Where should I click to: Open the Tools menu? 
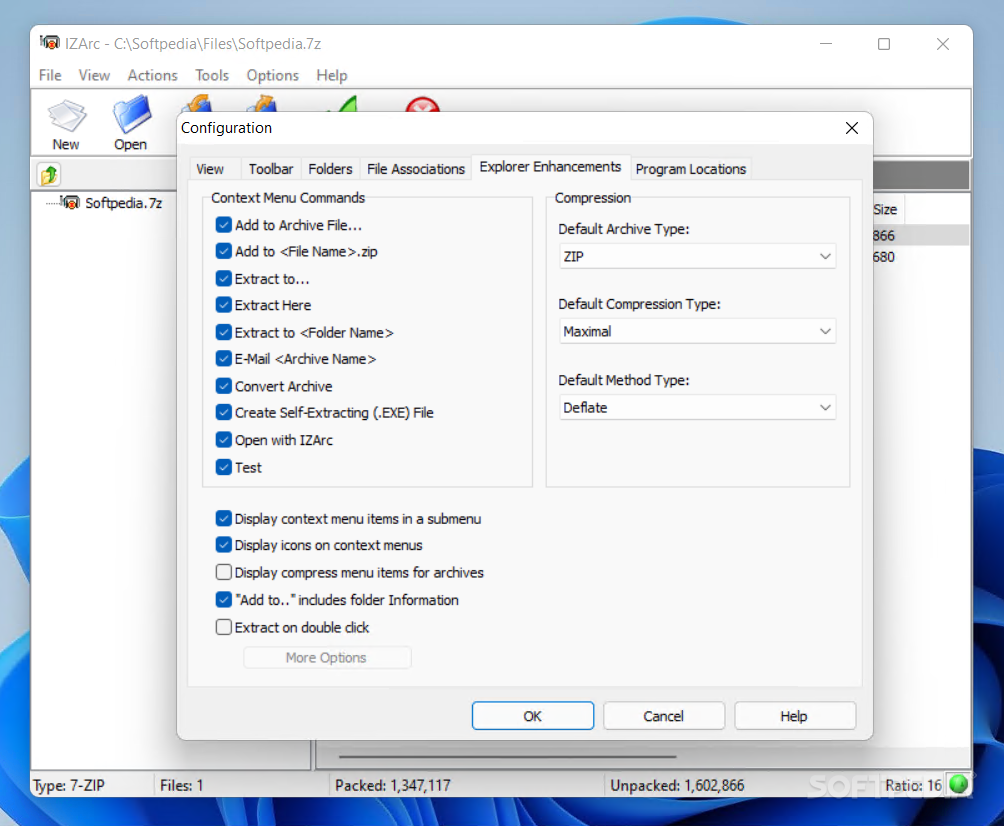click(212, 76)
